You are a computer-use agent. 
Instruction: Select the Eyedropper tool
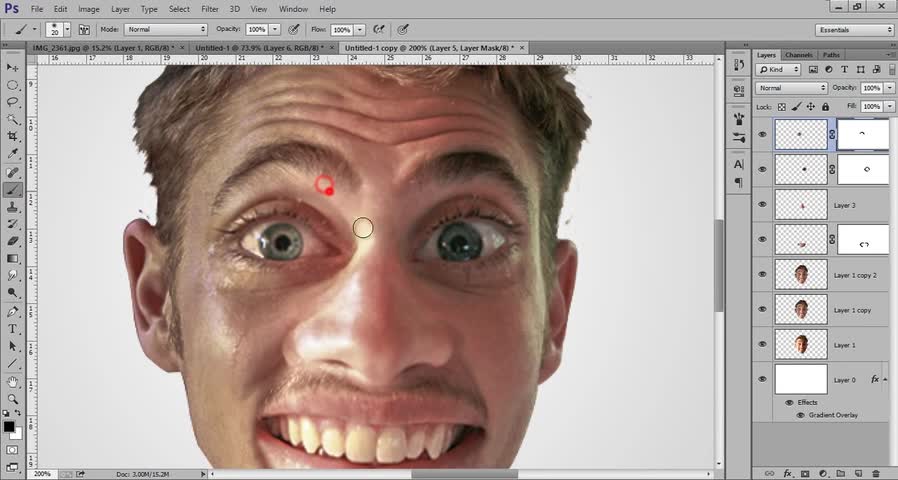coord(12,154)
